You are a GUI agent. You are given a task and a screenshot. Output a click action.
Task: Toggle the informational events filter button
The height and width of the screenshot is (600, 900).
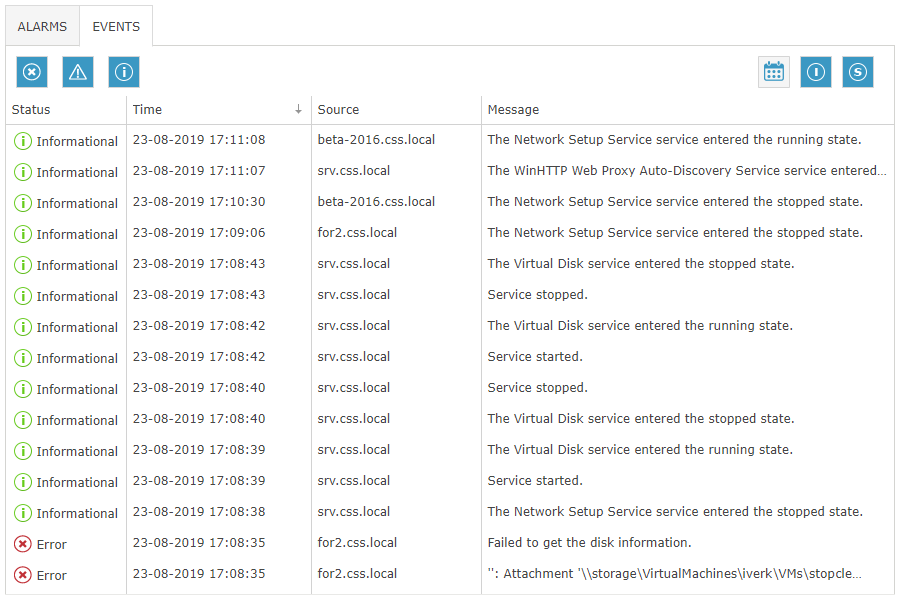(124, 72)
